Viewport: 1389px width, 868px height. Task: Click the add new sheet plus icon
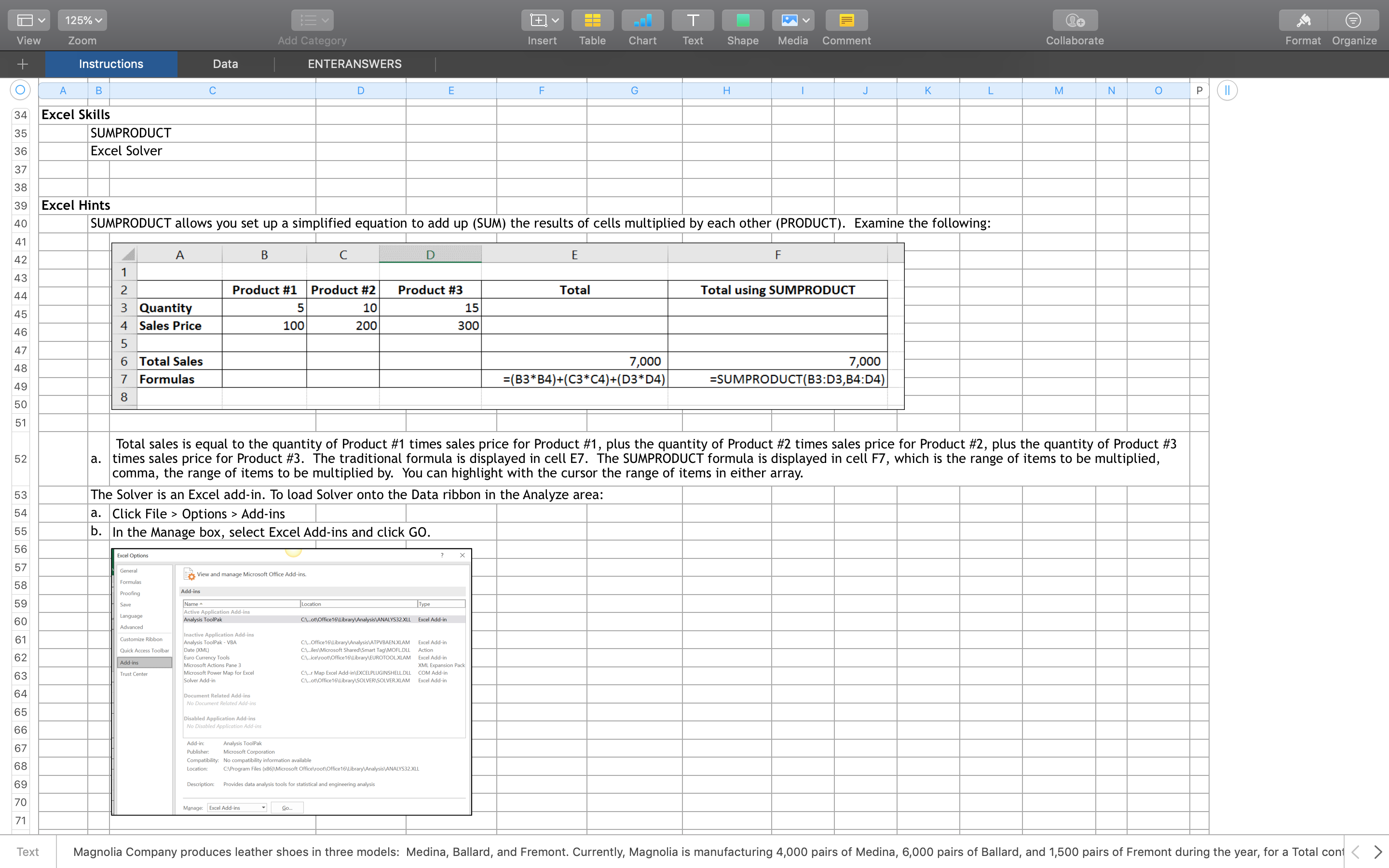[x=22, y=64]
